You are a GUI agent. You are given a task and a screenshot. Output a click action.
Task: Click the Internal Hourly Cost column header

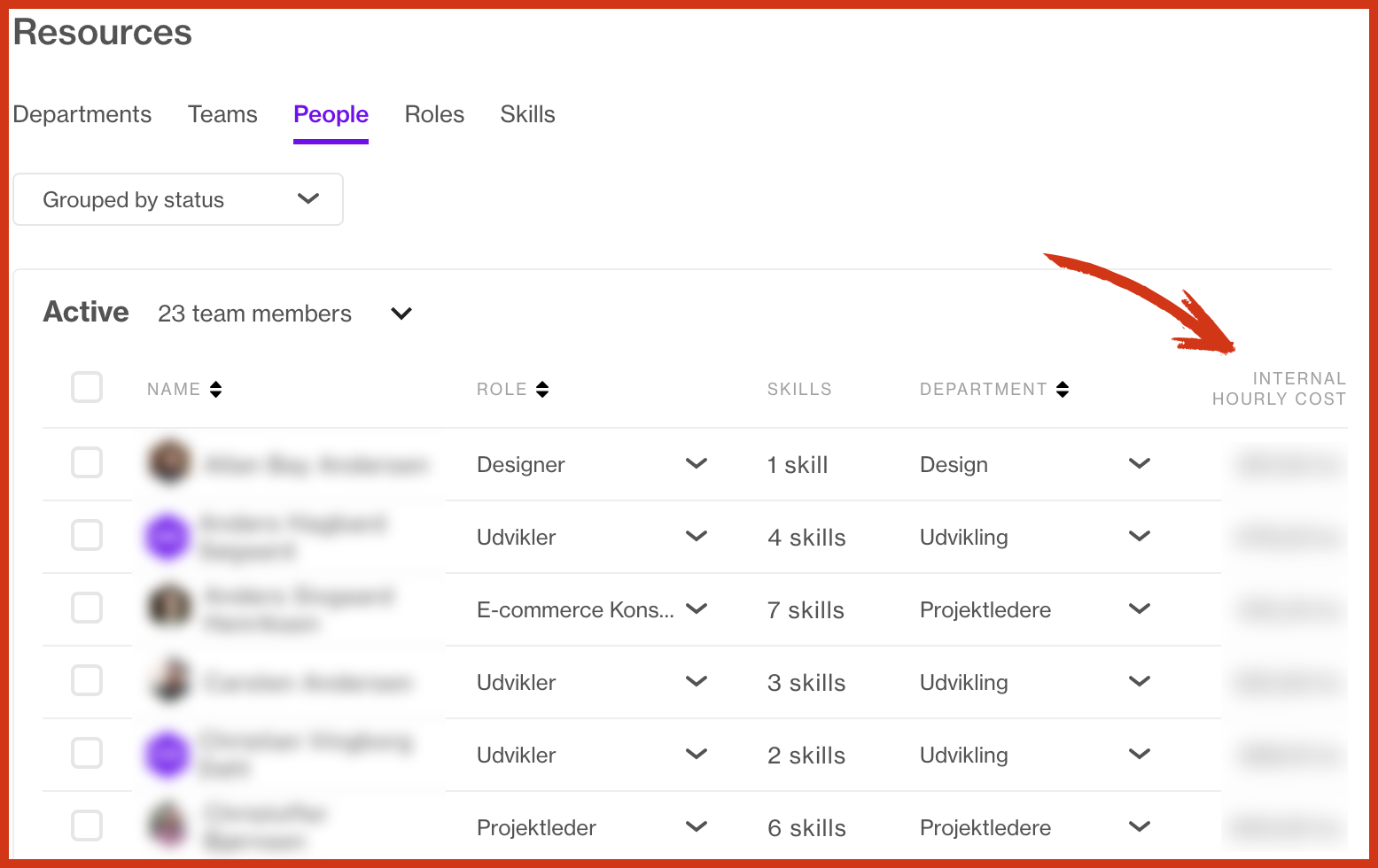pos(1279,389)
